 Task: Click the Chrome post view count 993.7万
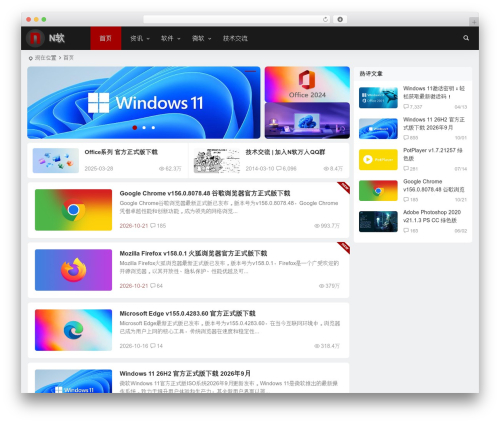(x=327, y=226)
